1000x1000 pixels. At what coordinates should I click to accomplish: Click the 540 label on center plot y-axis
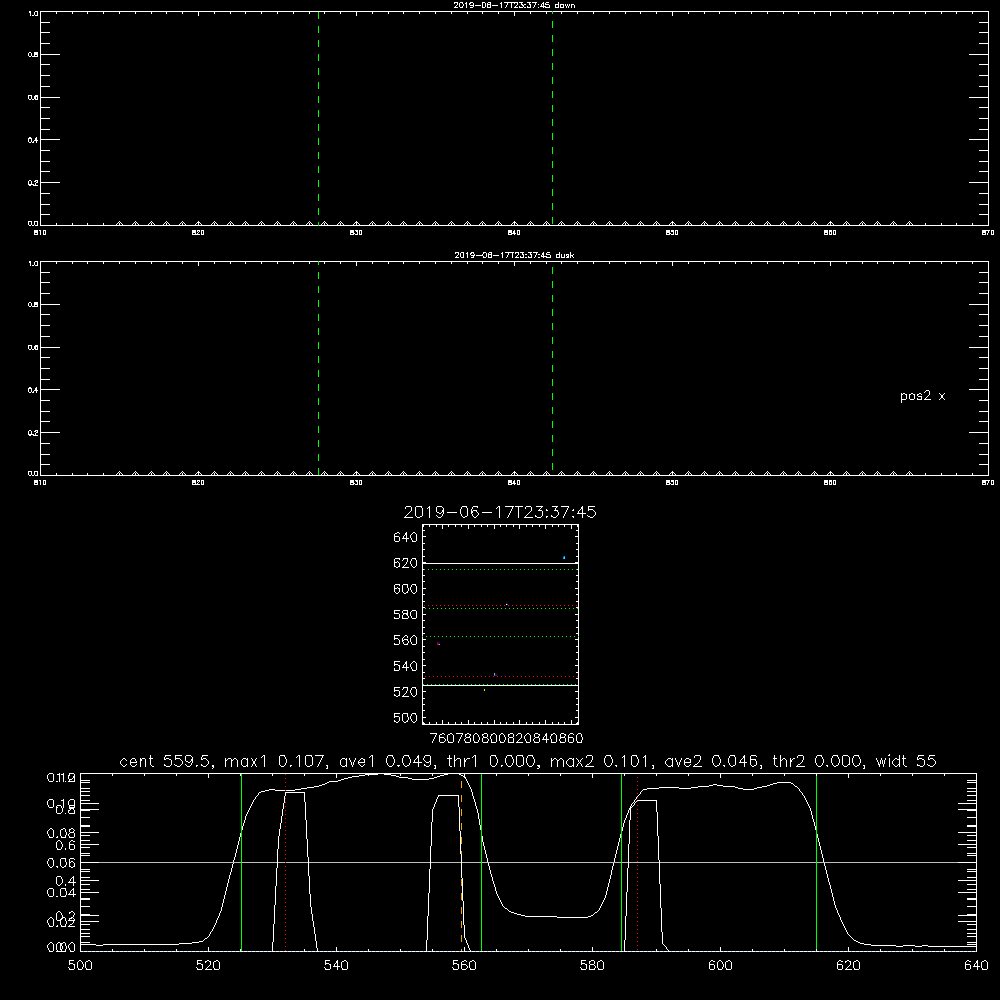click(406, 666)
